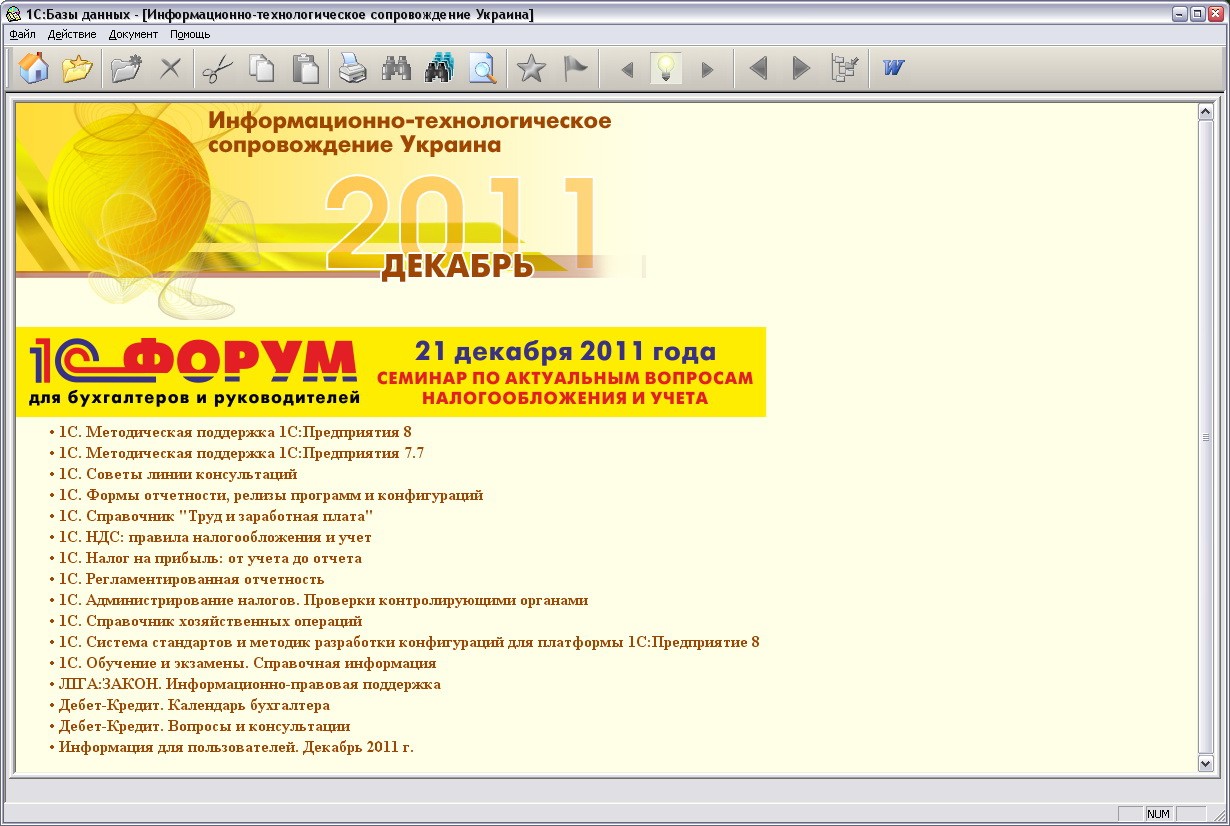This screenshot has height=826, width=1230.
Task: Open Дебет-Кредит. Календарь бухгалтера link
Action: tap(194, 705)
